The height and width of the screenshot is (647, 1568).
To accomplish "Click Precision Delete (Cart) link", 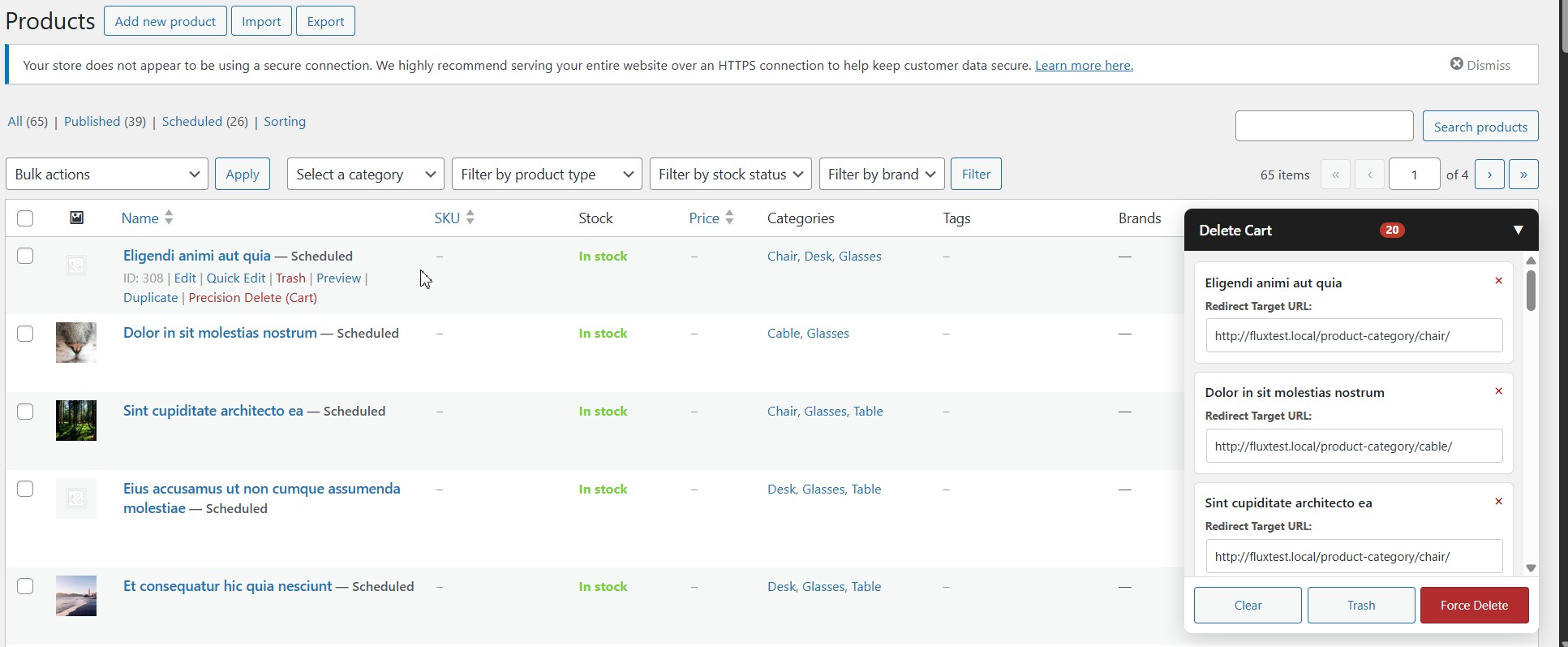I will click(252, 297).
